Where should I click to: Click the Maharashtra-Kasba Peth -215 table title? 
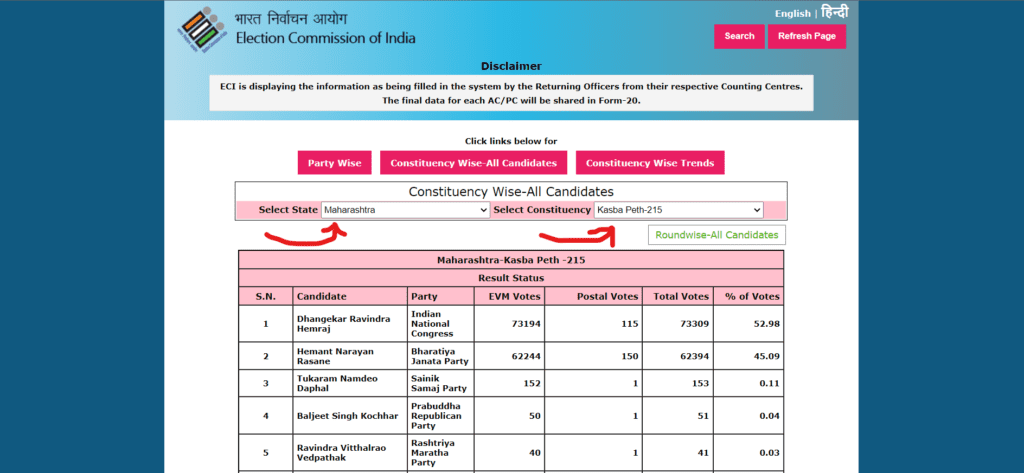[511, 259]
